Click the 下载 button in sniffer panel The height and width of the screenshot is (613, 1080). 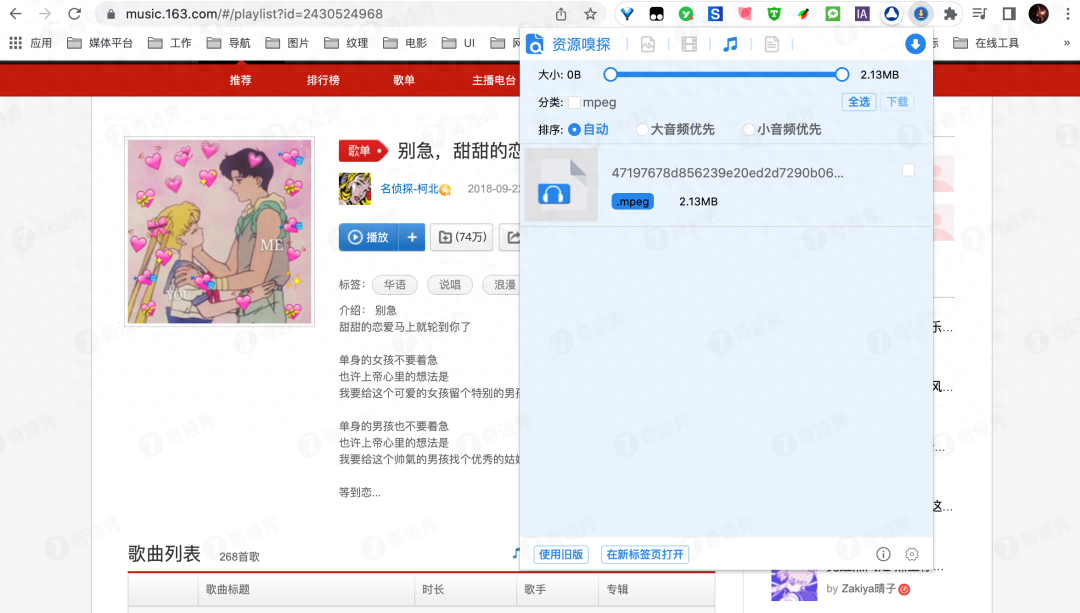coord(897,102)
